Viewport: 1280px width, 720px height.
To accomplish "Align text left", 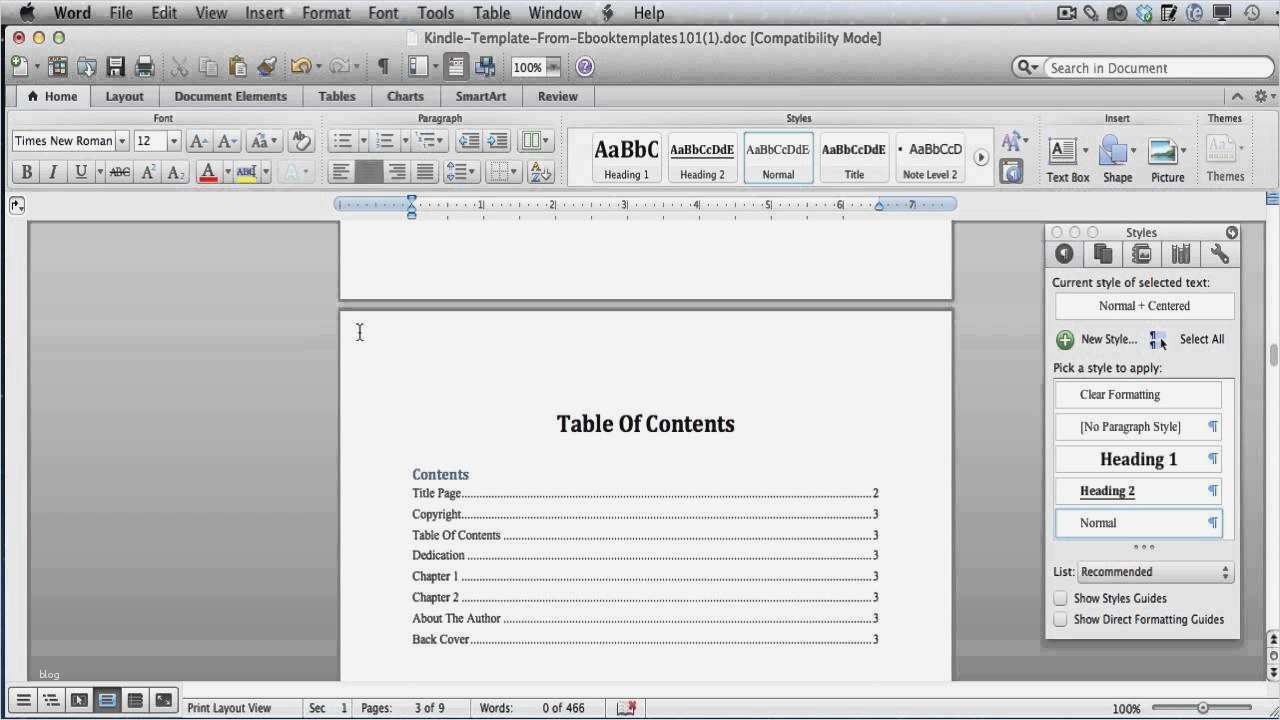I will point(341,172).
